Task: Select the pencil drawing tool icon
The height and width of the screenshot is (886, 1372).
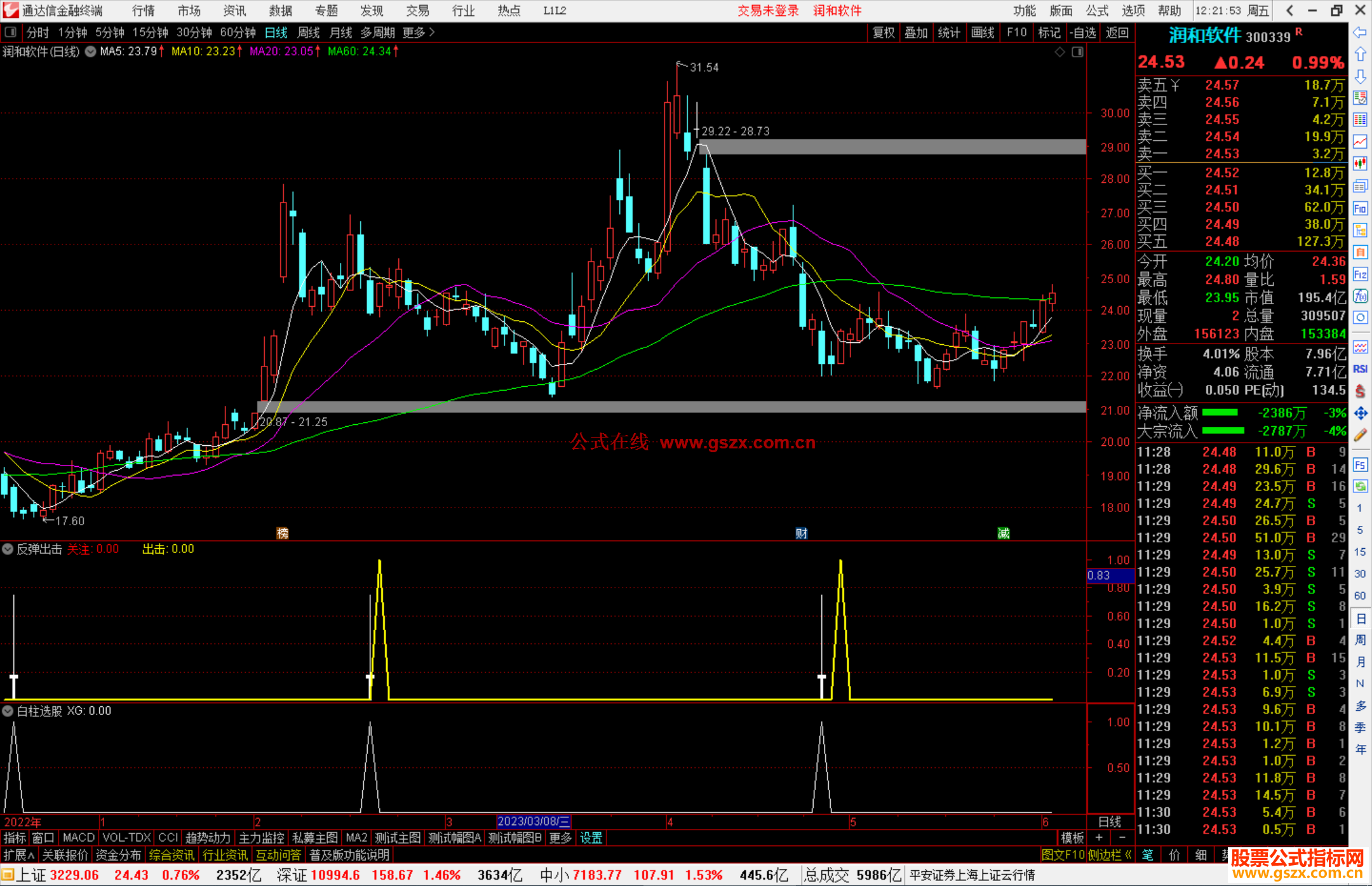Action: [x=1359, y=435]
